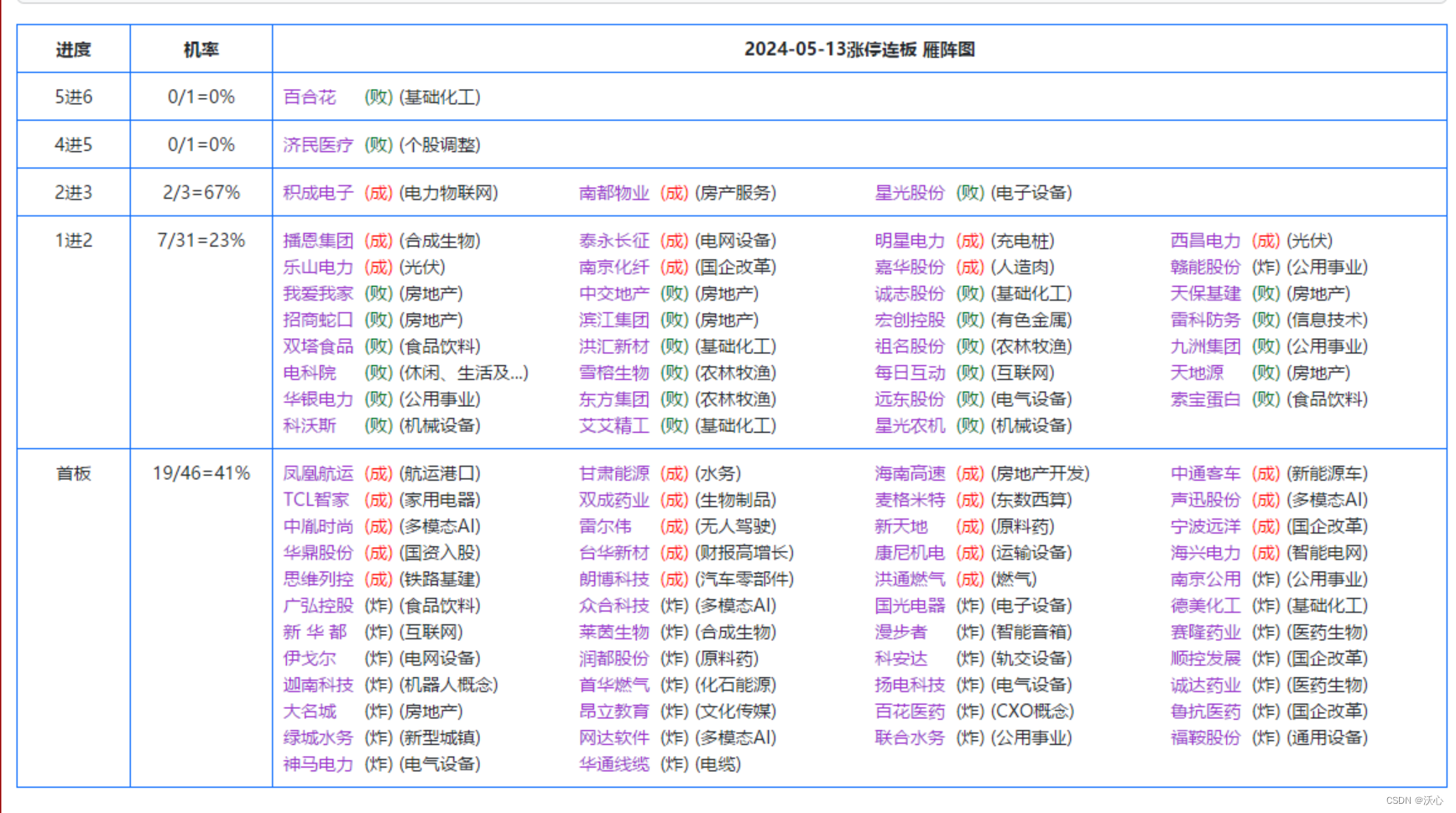The height and width of the screenshot is (813, 1456).
Task: Open the 漫步者 stock link
Action: coord(901,632)
